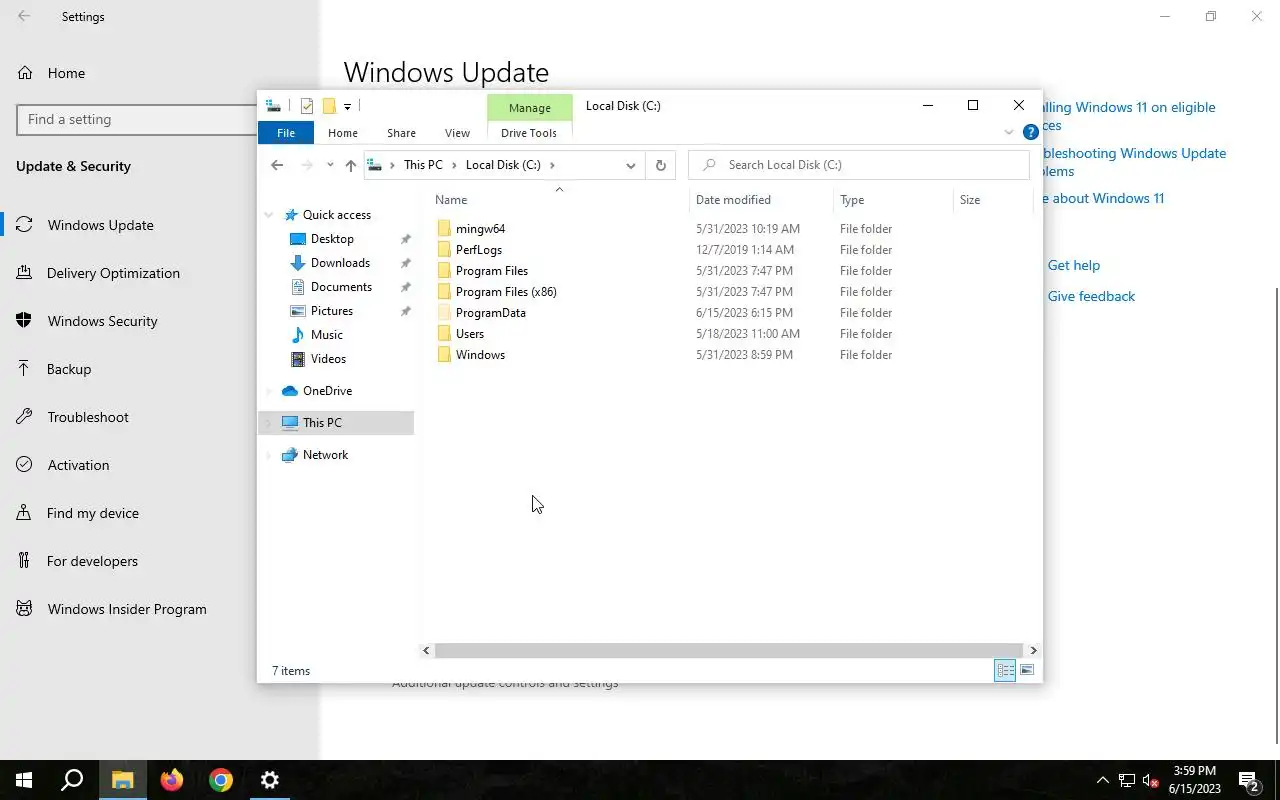Select the PerfLogs folder
The height and width of the screenshot is (800, 1280).
[x=479, y=250]
